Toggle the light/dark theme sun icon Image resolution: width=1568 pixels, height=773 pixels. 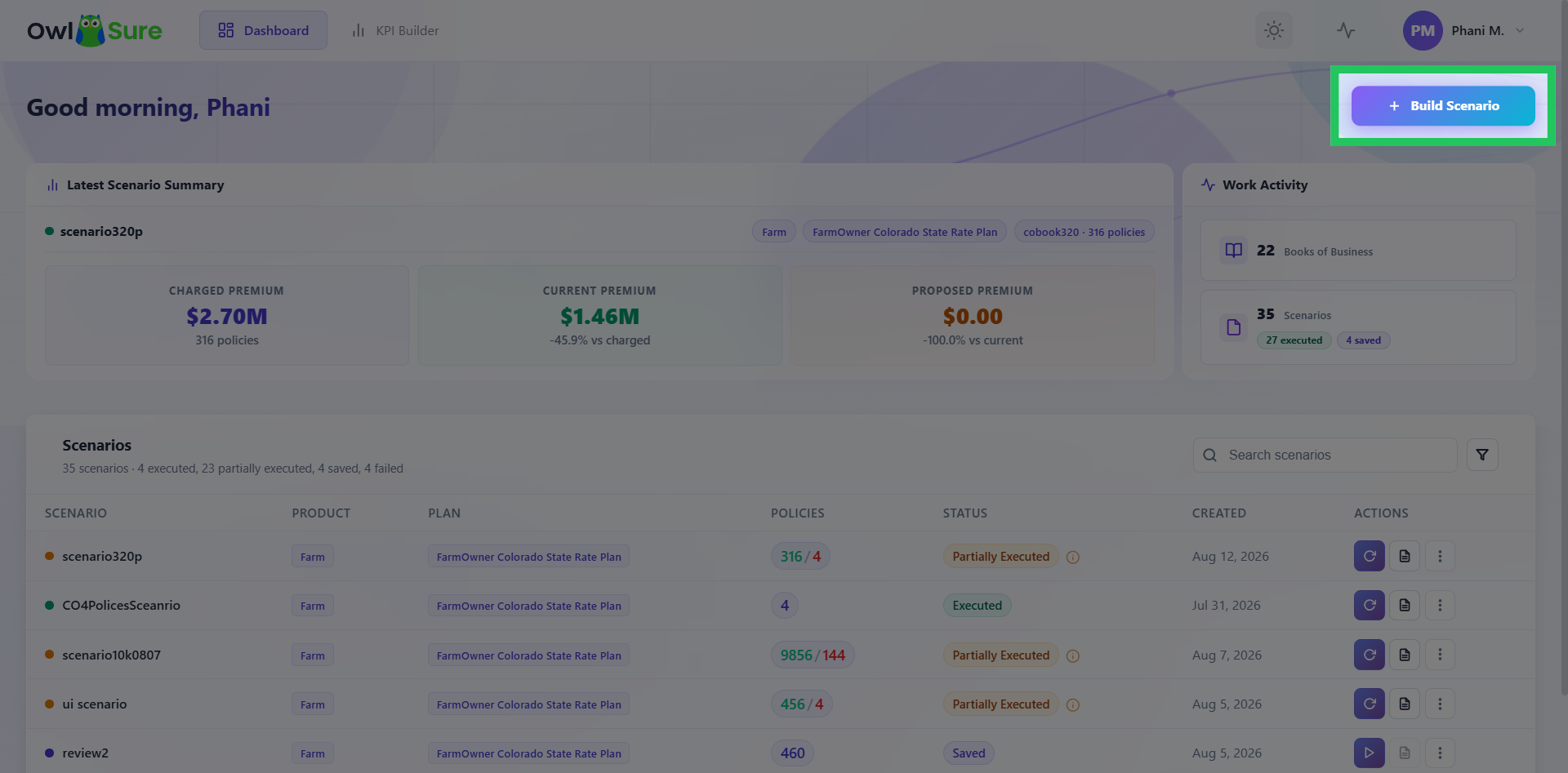coord(1273,31)
